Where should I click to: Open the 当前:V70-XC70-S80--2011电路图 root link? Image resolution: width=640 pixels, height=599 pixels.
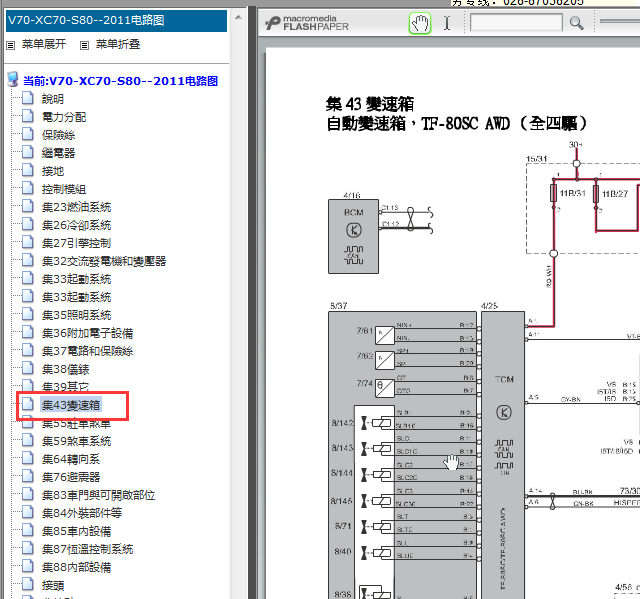click(x=120, y=81)
